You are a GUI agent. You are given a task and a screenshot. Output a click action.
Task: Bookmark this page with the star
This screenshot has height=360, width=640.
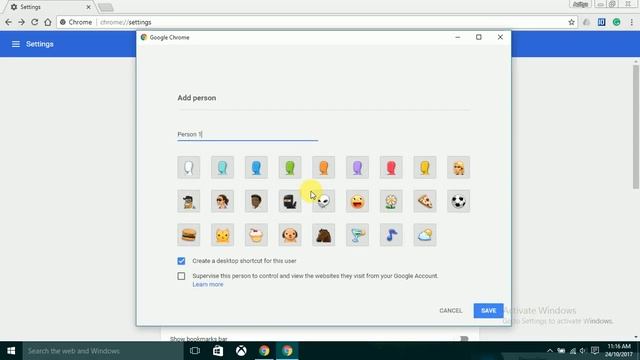[571, 22]
